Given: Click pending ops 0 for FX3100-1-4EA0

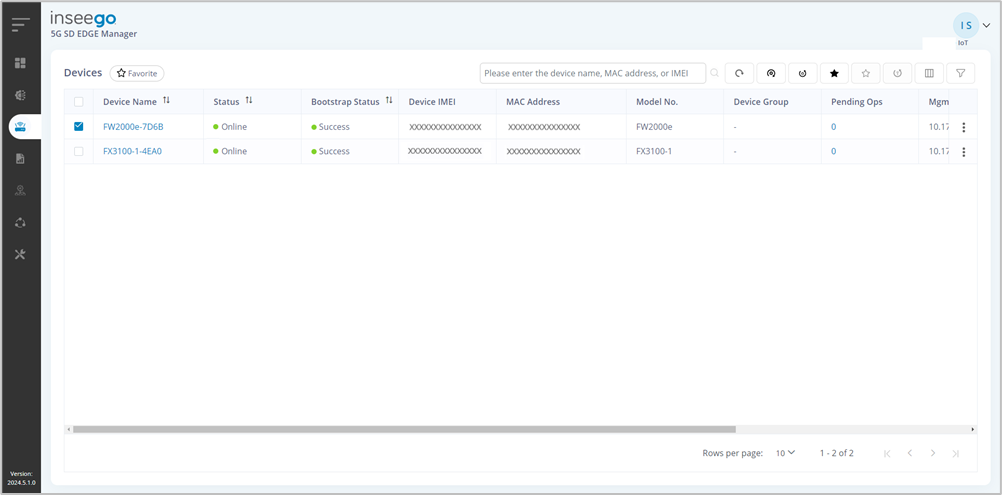Looking at the screenshot, I should [x=833, y=151].
